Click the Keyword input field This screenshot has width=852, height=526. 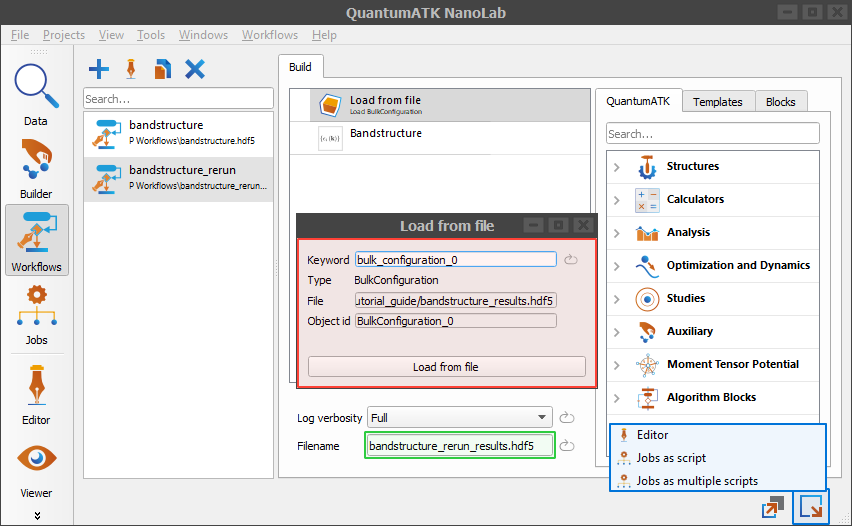[x=455, y=260]
